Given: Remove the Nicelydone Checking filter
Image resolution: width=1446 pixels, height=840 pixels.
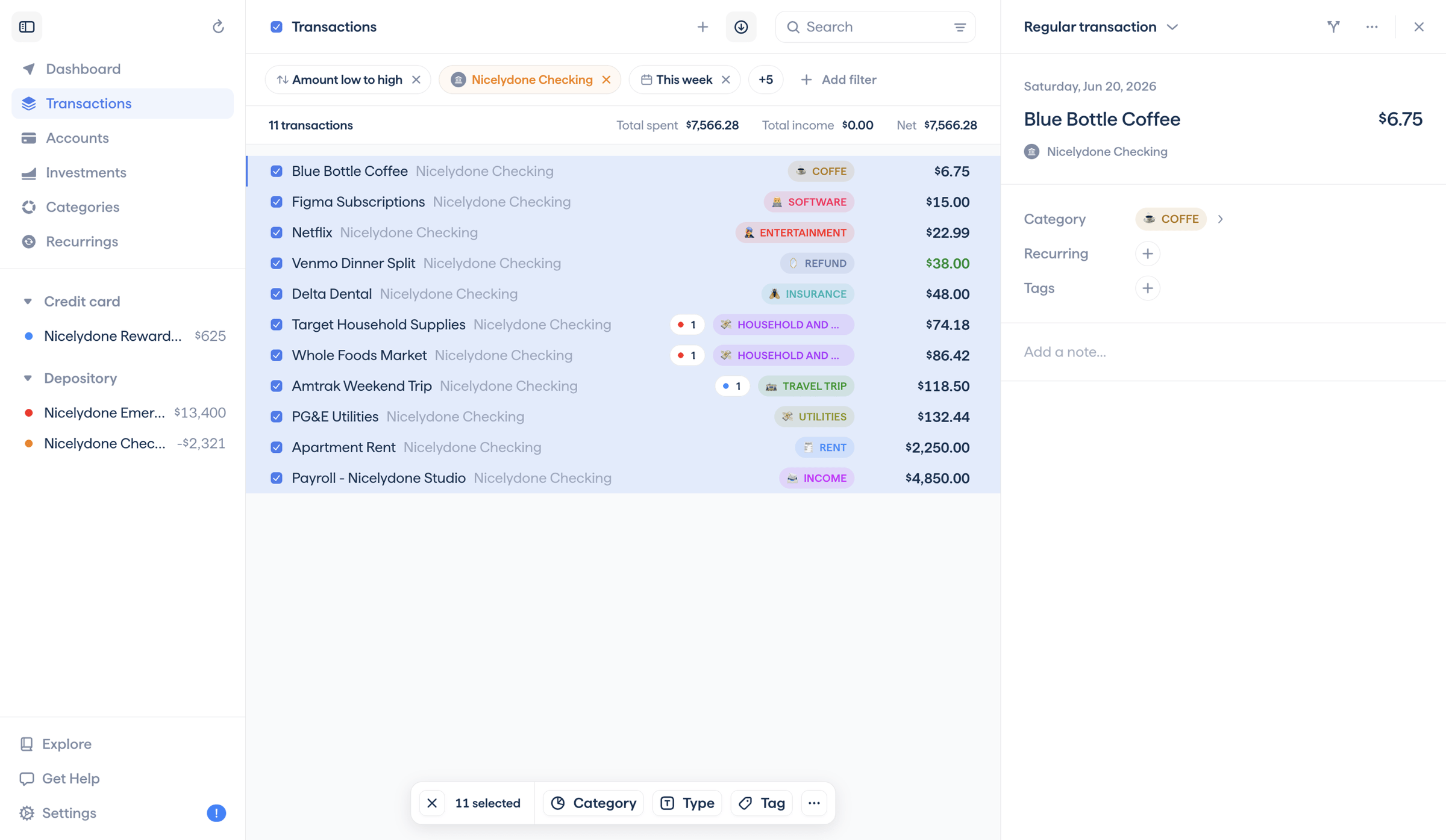Looking at the screenshot, I should click(x=606, y=79).
